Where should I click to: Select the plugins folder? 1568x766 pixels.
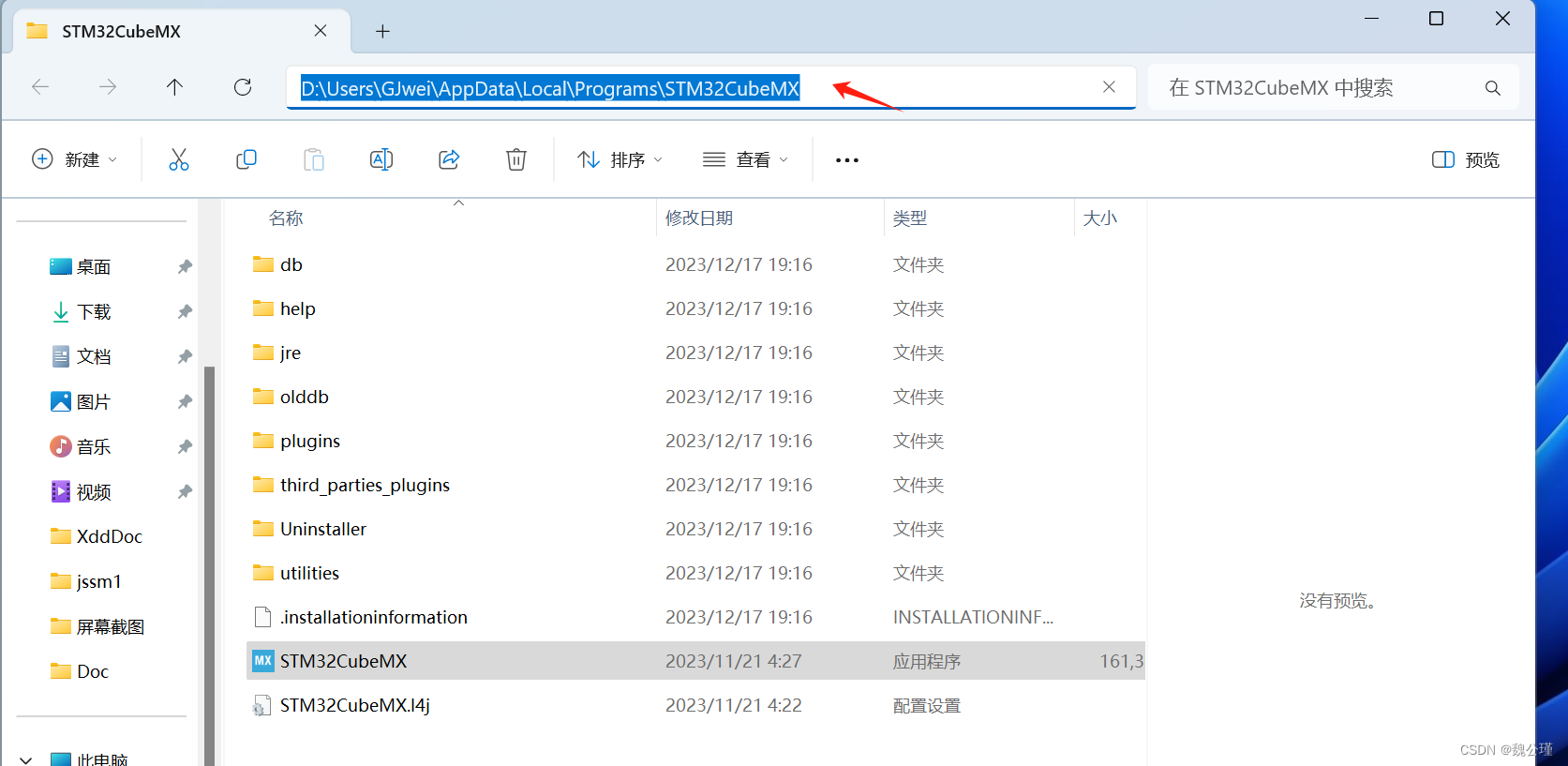pos(296,441)
